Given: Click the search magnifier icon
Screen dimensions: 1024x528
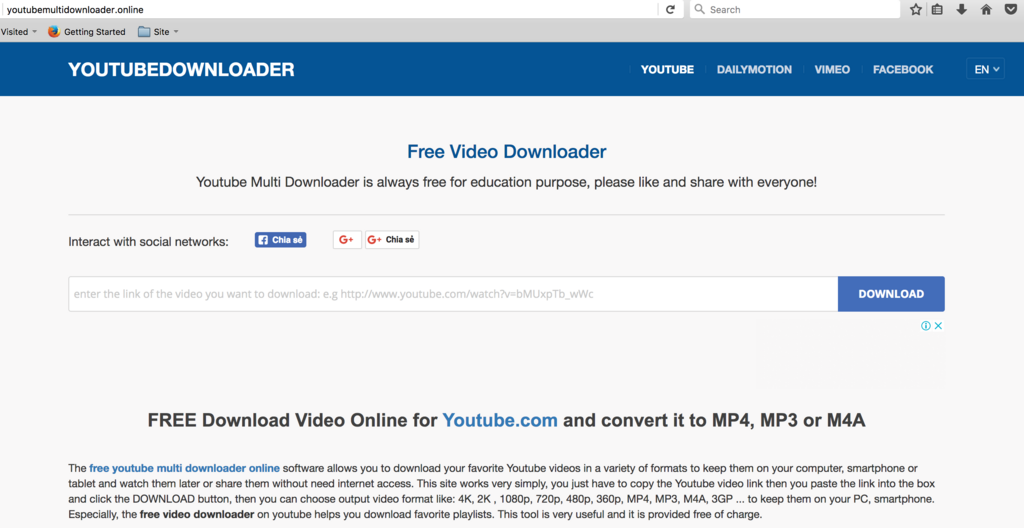Looking at the screenshot, I should [x=699, y=9].
